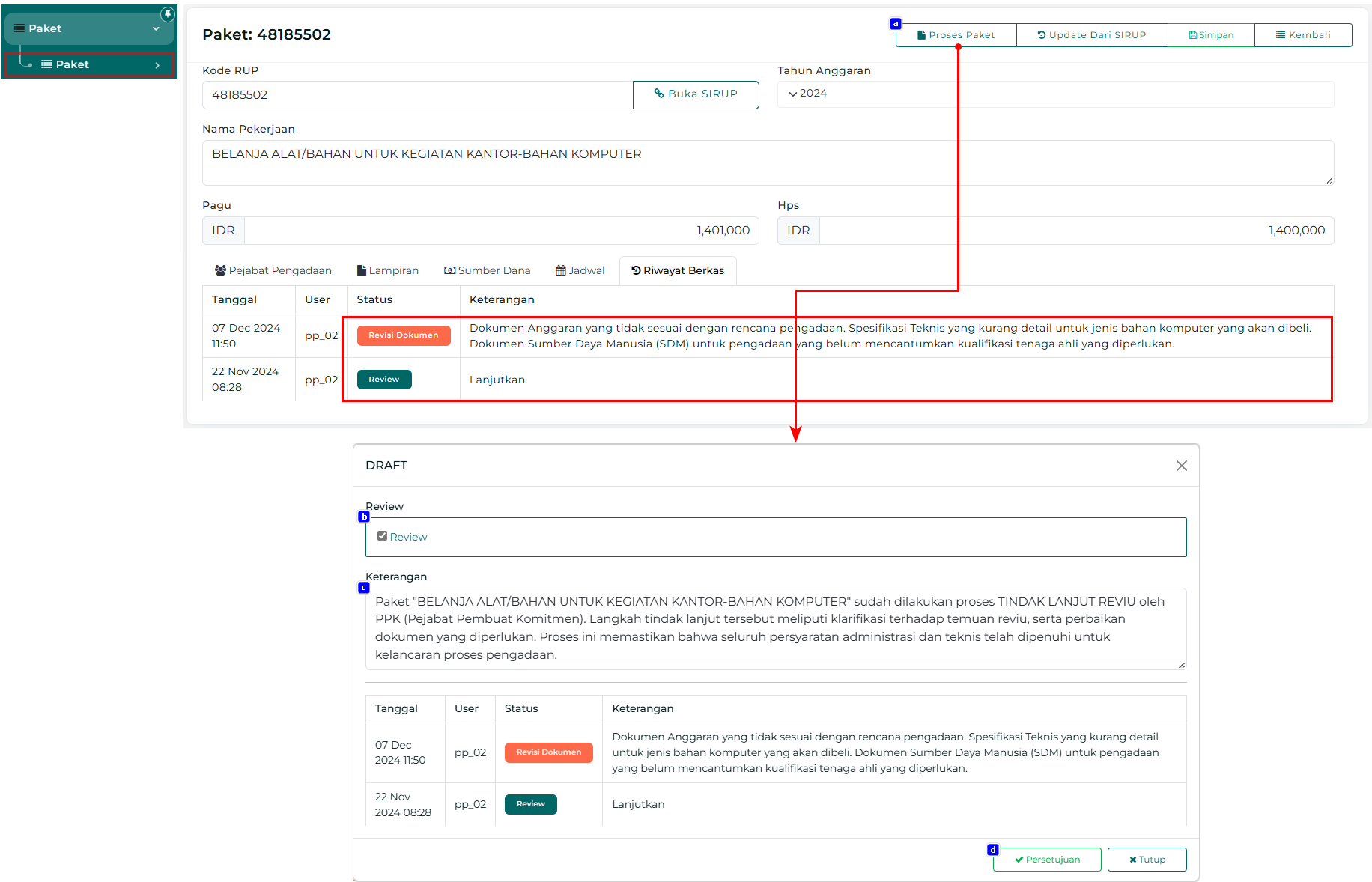Open Buka SIRUP link button
Screen dimensions: 1372x882
click(x=696, y=94)
